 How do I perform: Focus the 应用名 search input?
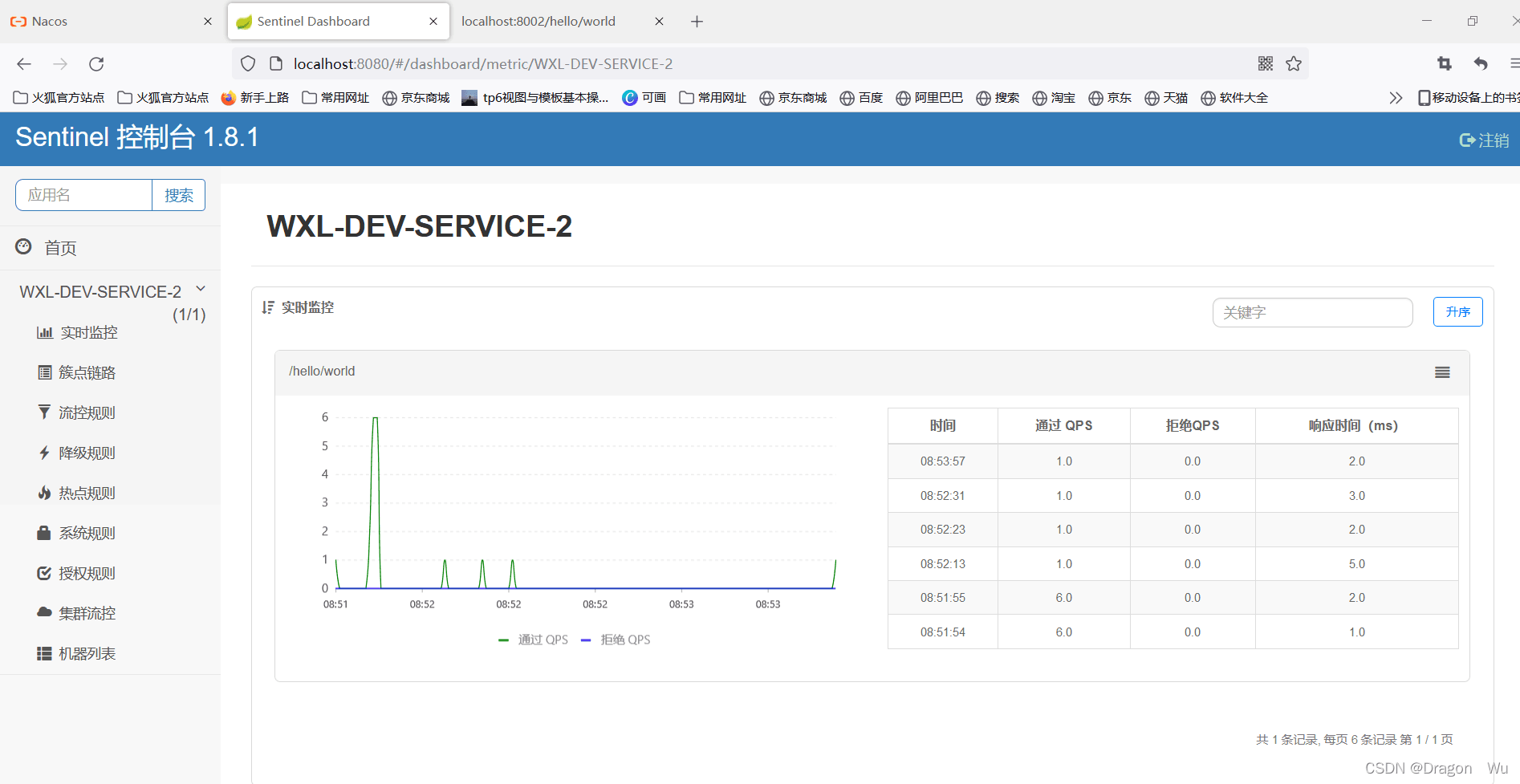[x=84, y=195]
